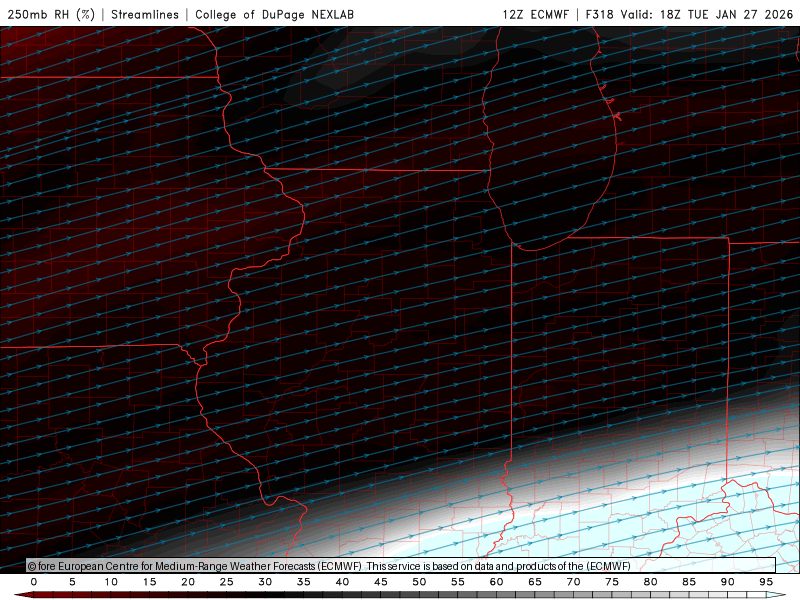Screen dimensions: 800x600
Task: Click colorbar label "35"
Action: tap(304, 582)
